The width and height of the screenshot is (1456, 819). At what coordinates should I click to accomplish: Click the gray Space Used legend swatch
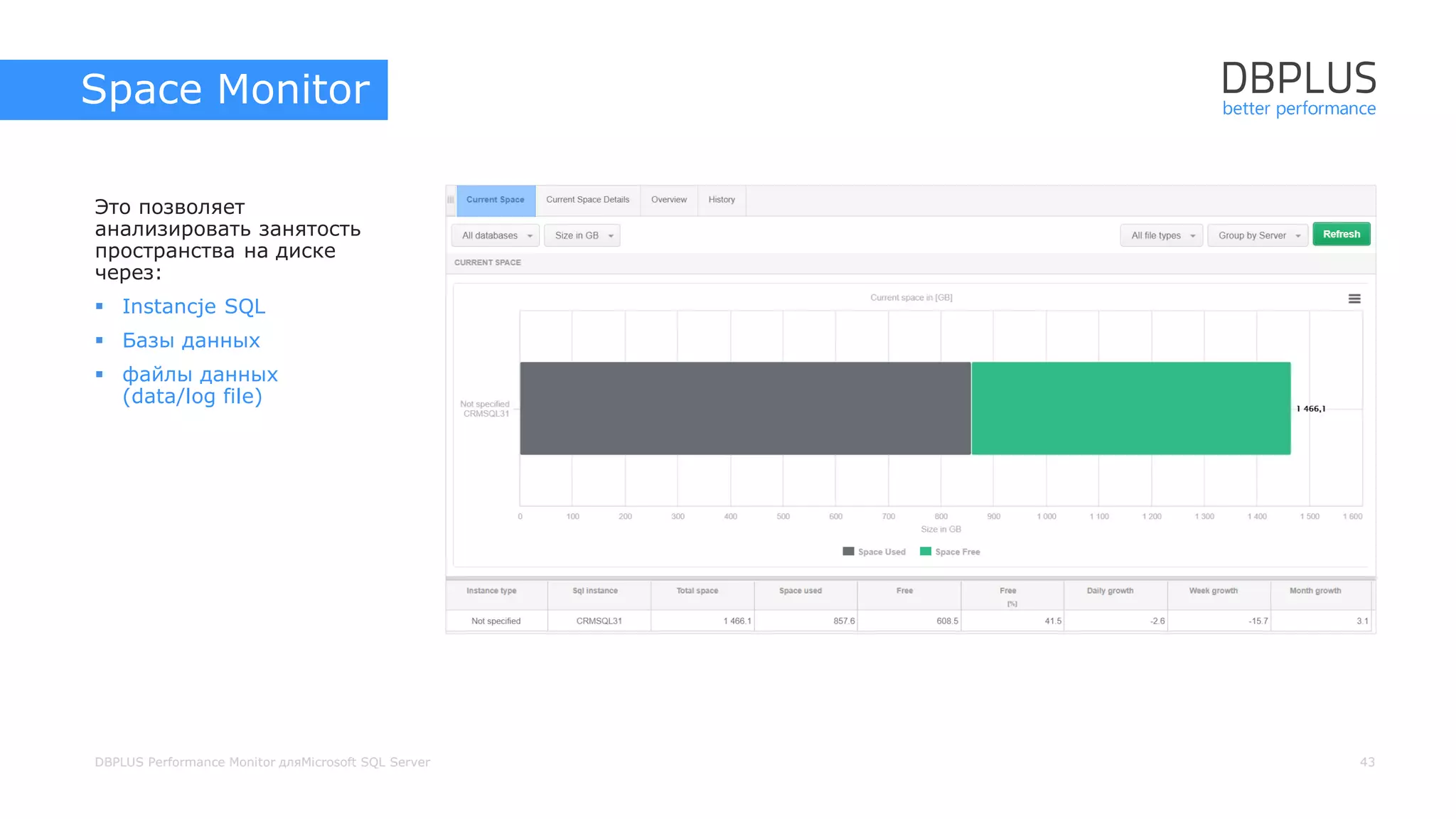[848, 551]
